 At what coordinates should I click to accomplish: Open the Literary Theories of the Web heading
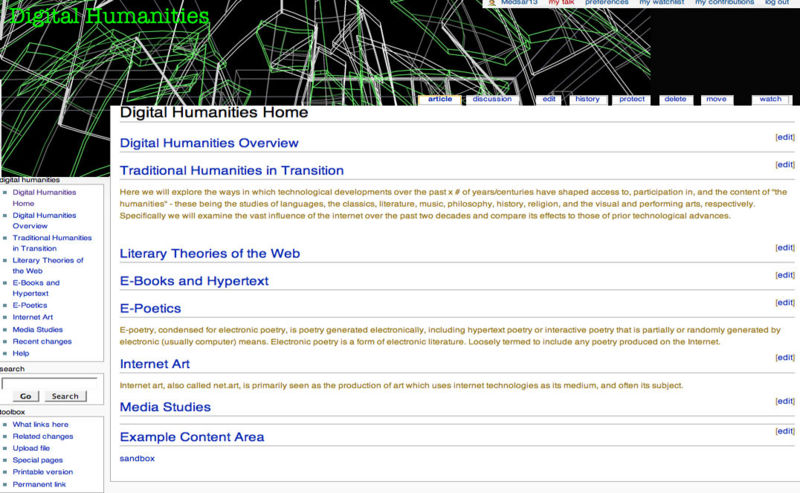pos(210,254)
